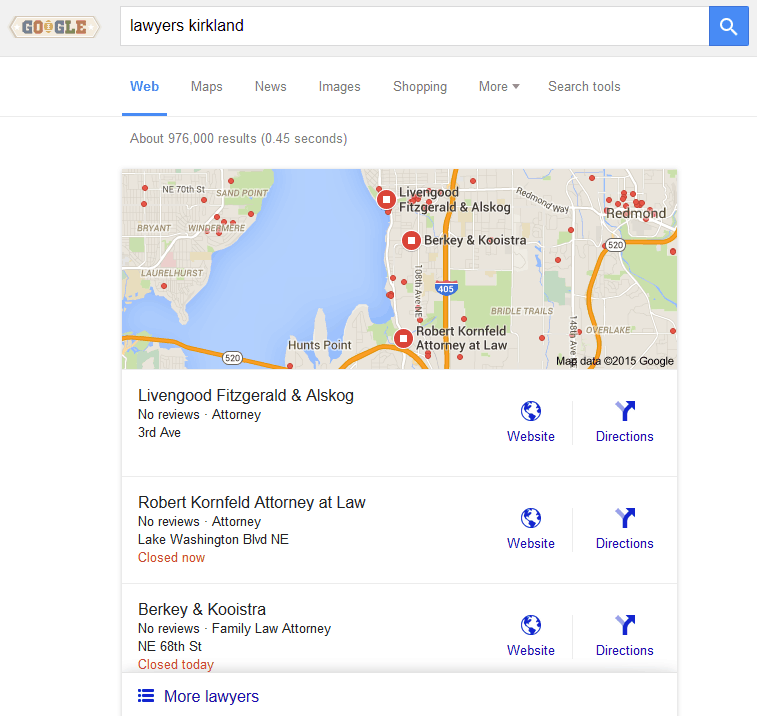
Task: Open the More lawyers link
Action: 211,696
